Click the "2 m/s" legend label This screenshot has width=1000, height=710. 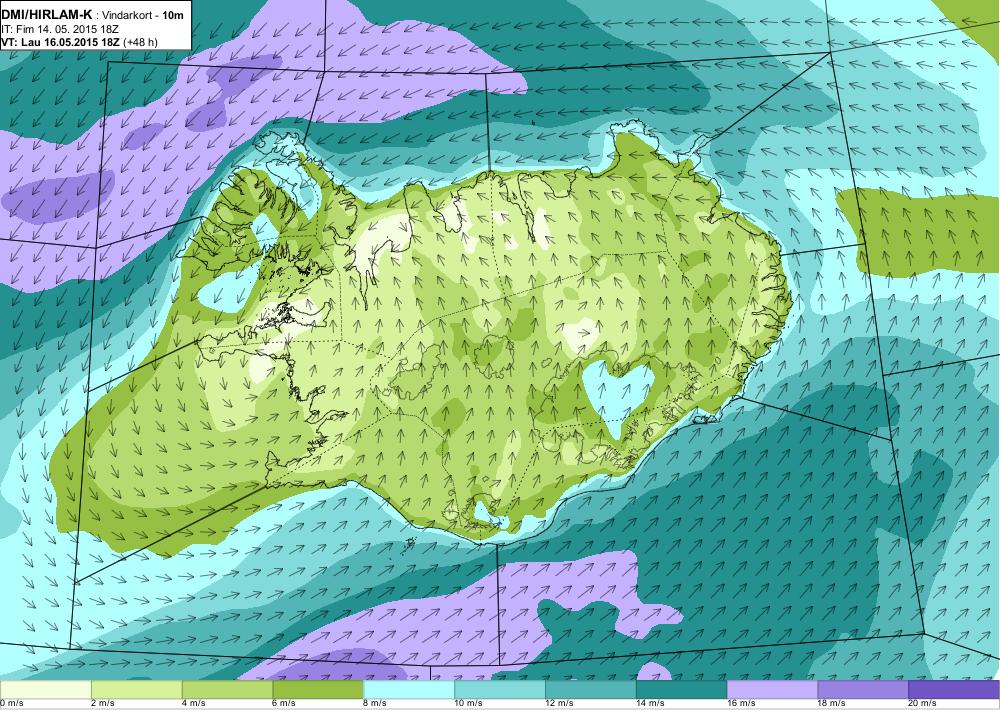pyautogui.click(x=103, y=704)
